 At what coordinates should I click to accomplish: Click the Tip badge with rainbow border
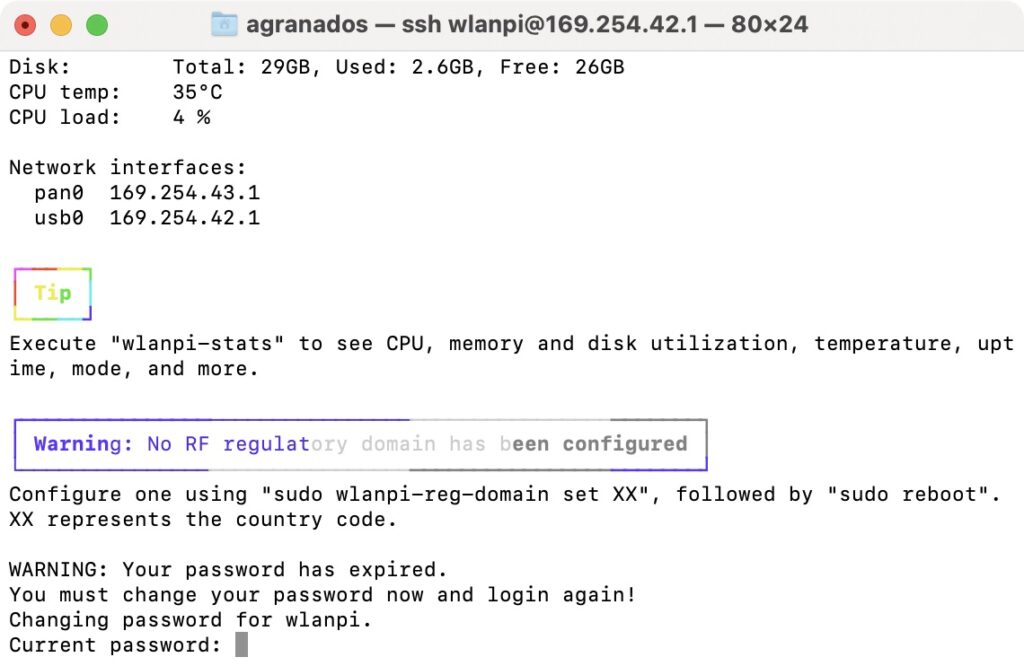52,292
